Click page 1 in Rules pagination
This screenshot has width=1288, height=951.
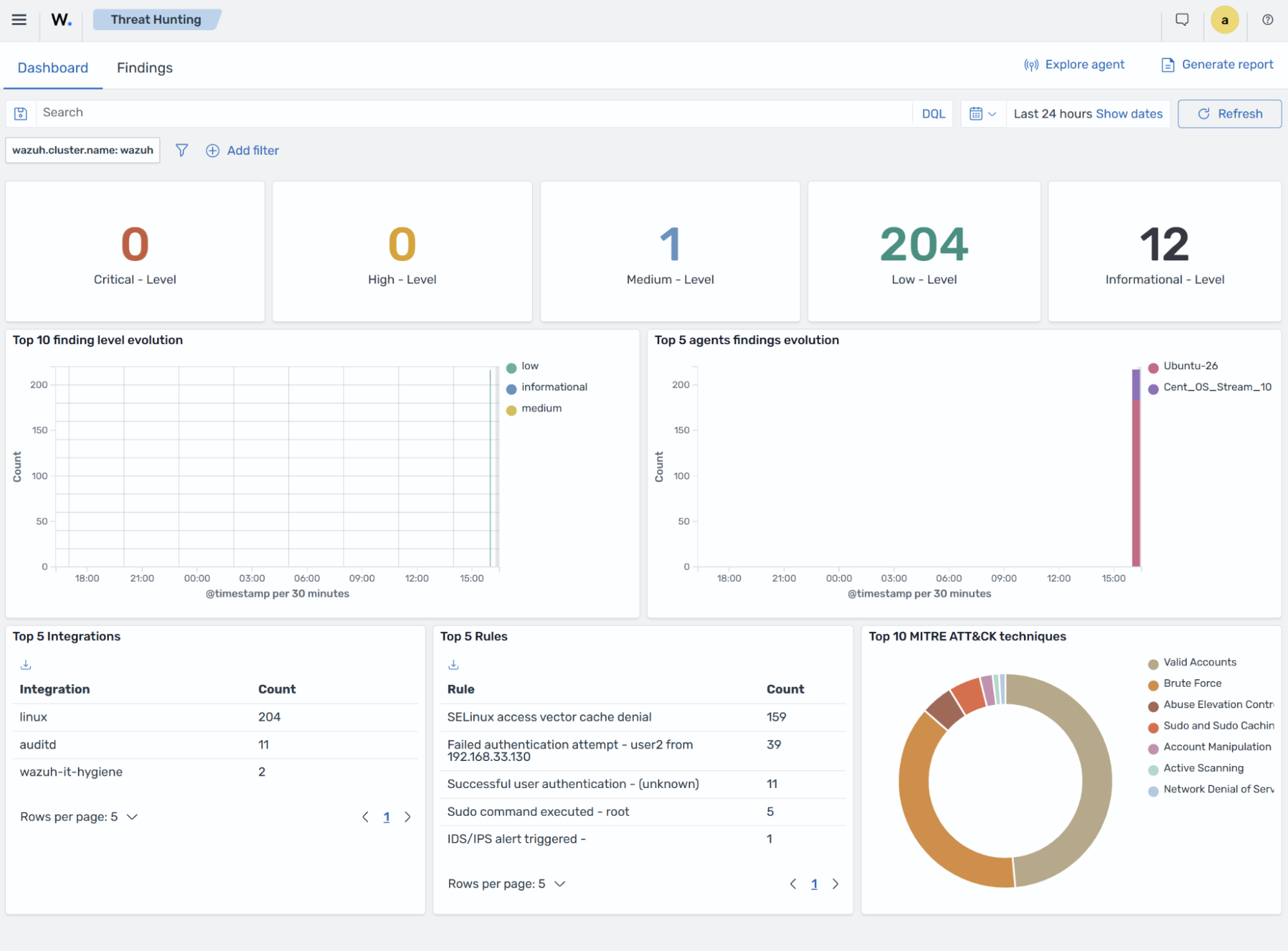814,884
